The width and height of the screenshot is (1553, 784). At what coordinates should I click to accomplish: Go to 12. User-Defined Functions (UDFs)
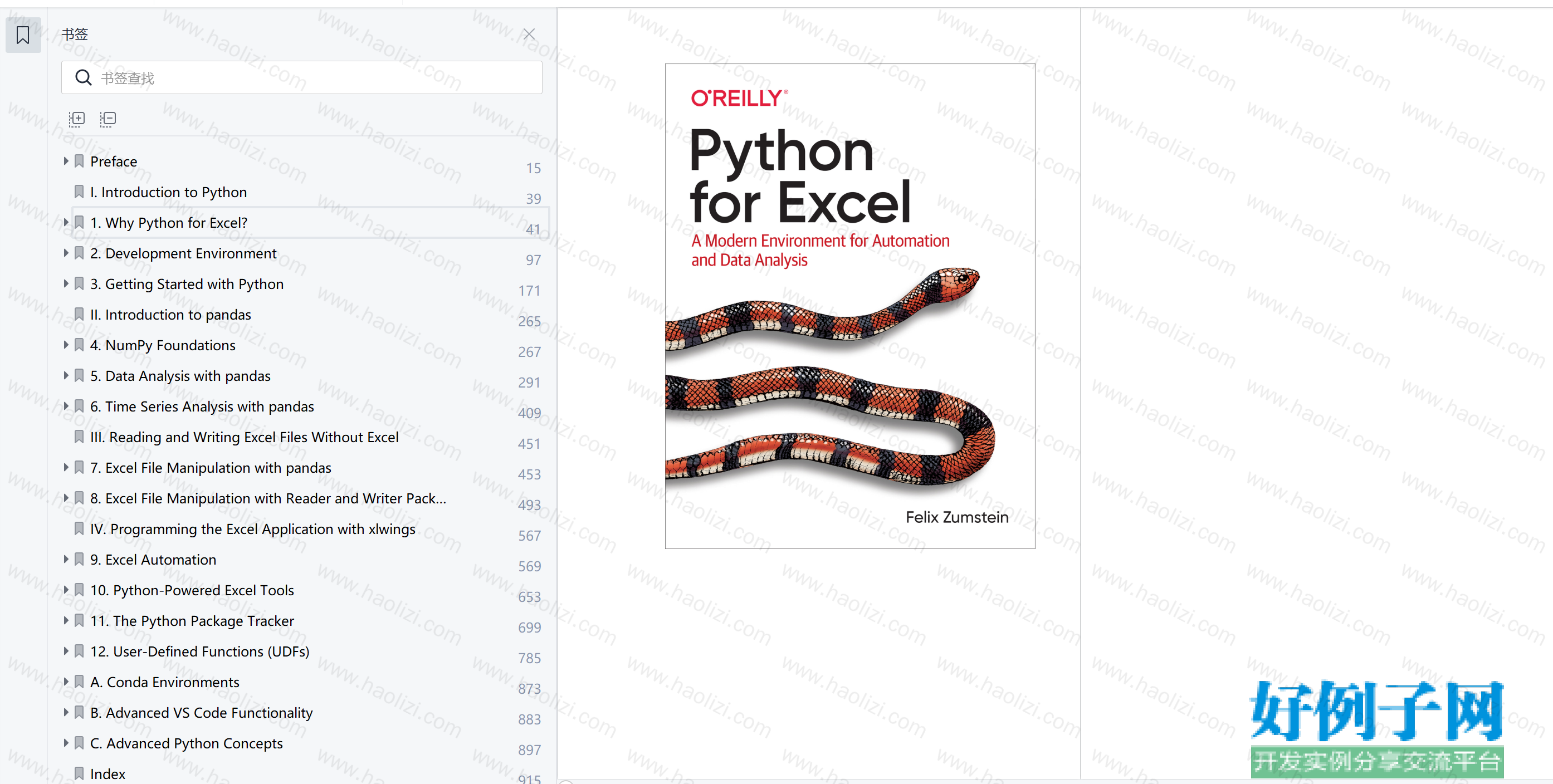[x=199, y=652]
